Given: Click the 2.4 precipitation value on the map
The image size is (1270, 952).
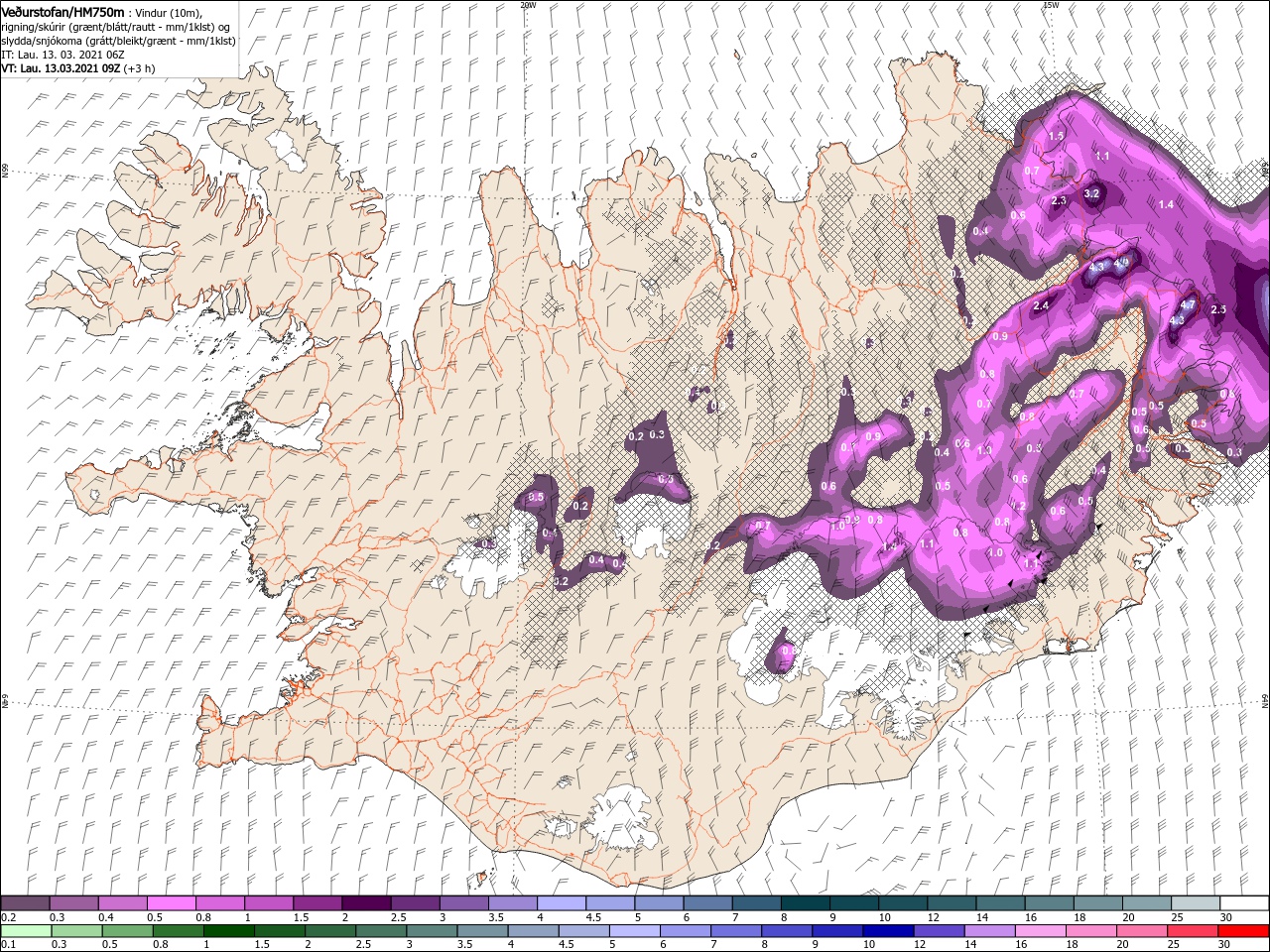Looking at the screenshot, I should tap(1041, 306).
